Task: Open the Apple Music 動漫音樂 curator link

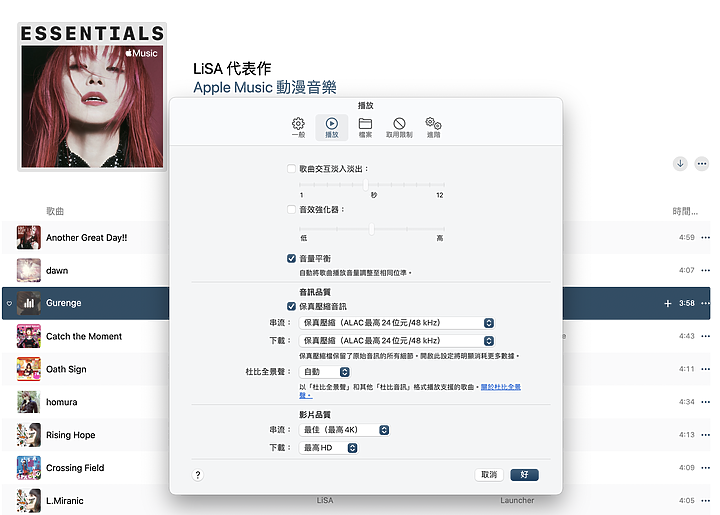Action: 264,87
